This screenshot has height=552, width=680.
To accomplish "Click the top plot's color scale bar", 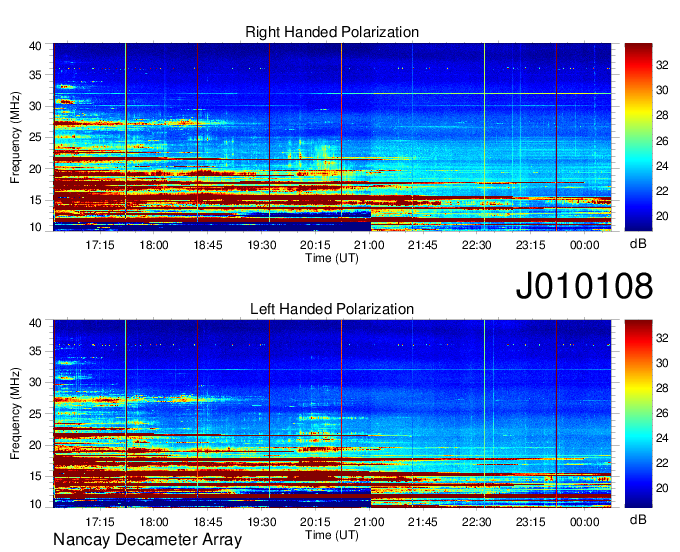I will [638, 137].
